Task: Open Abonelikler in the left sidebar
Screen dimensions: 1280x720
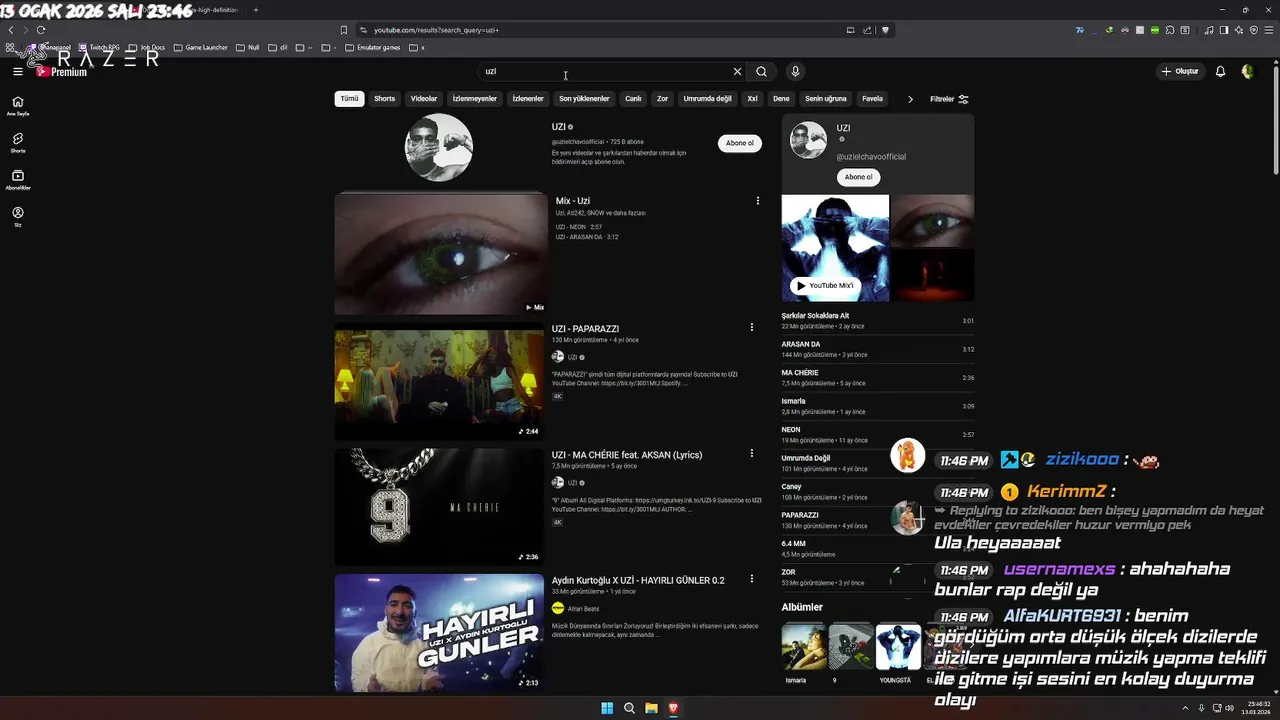Action: 18,179
